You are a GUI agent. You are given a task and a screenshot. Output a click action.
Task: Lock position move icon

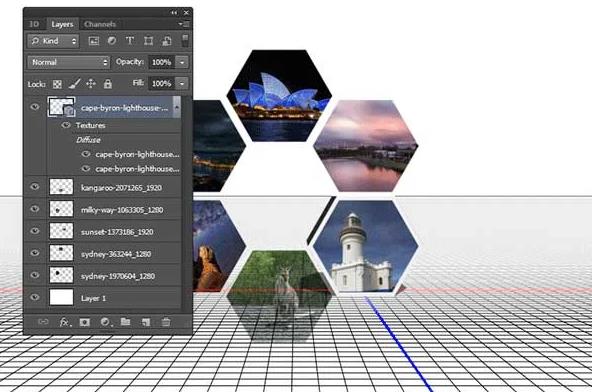coord(91,83)
